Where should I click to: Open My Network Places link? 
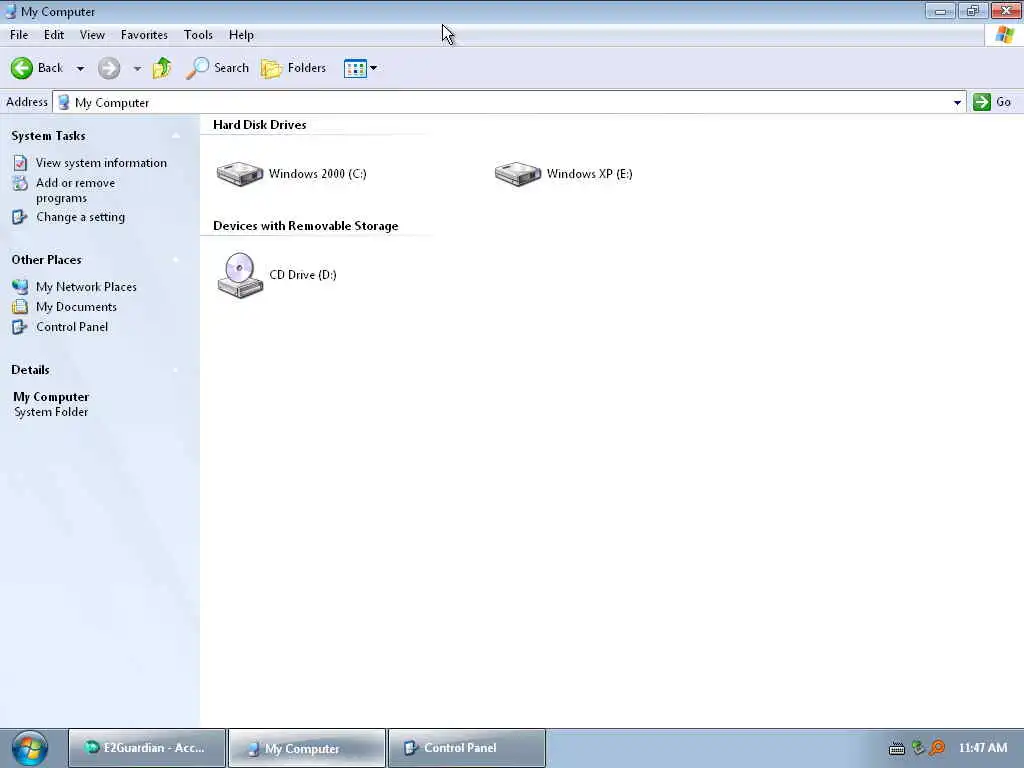click(86, 287)
